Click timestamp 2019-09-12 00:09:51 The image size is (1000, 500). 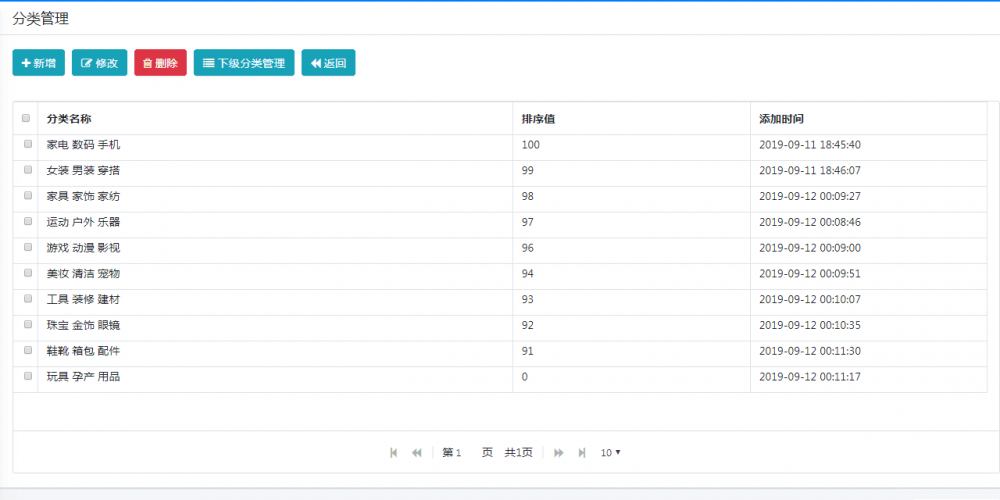(810, 274)
